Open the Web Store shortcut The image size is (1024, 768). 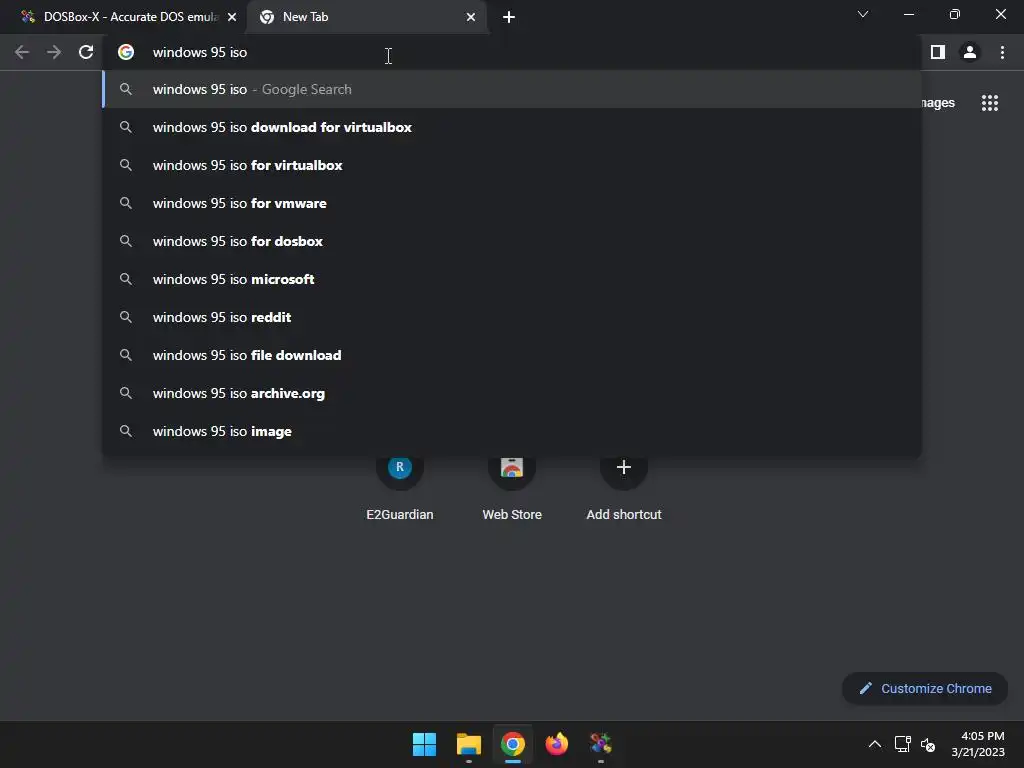[x=512, y=487]
